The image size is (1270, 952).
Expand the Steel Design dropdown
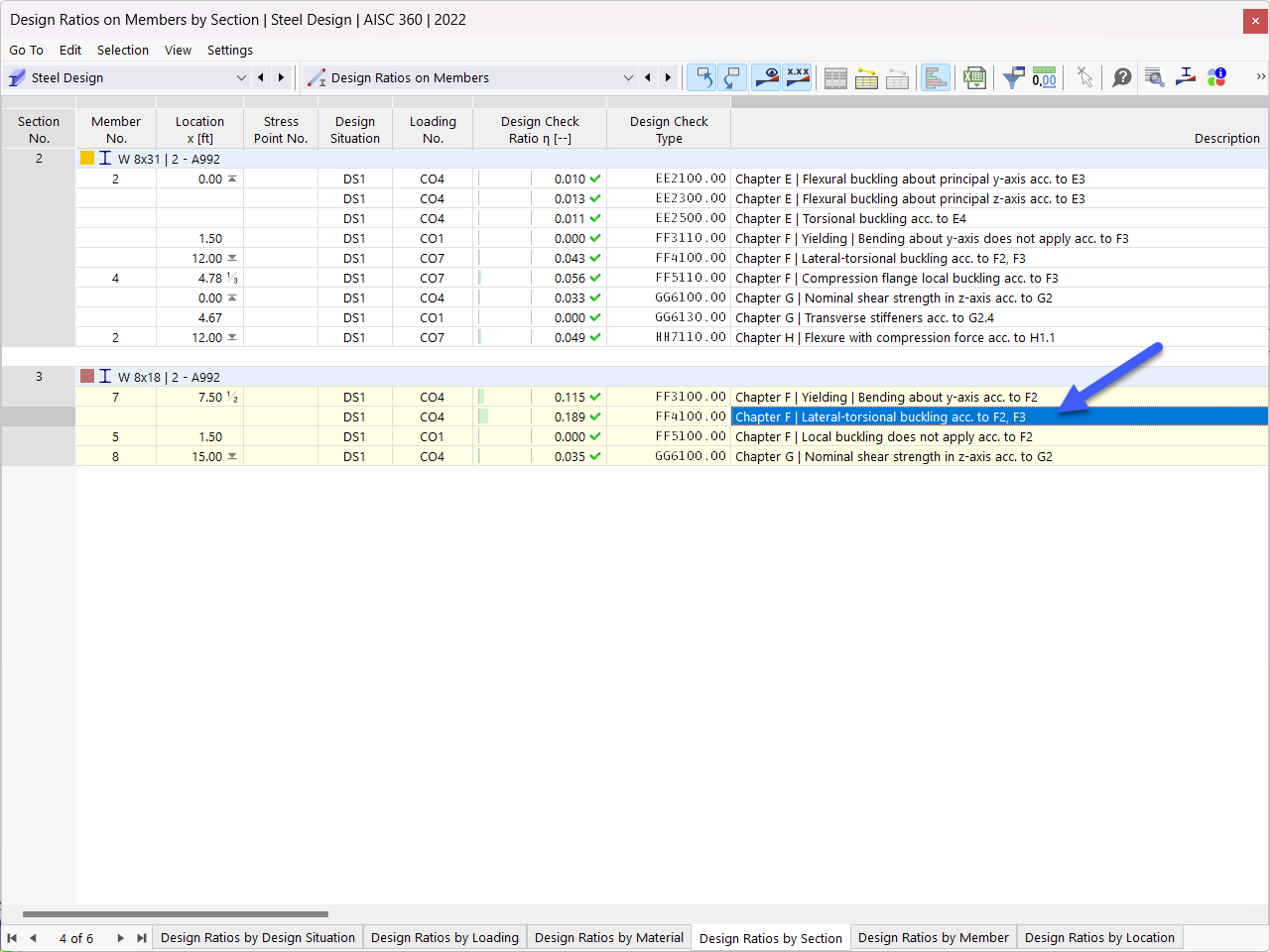pyautogui.click(x=241, y=77)
